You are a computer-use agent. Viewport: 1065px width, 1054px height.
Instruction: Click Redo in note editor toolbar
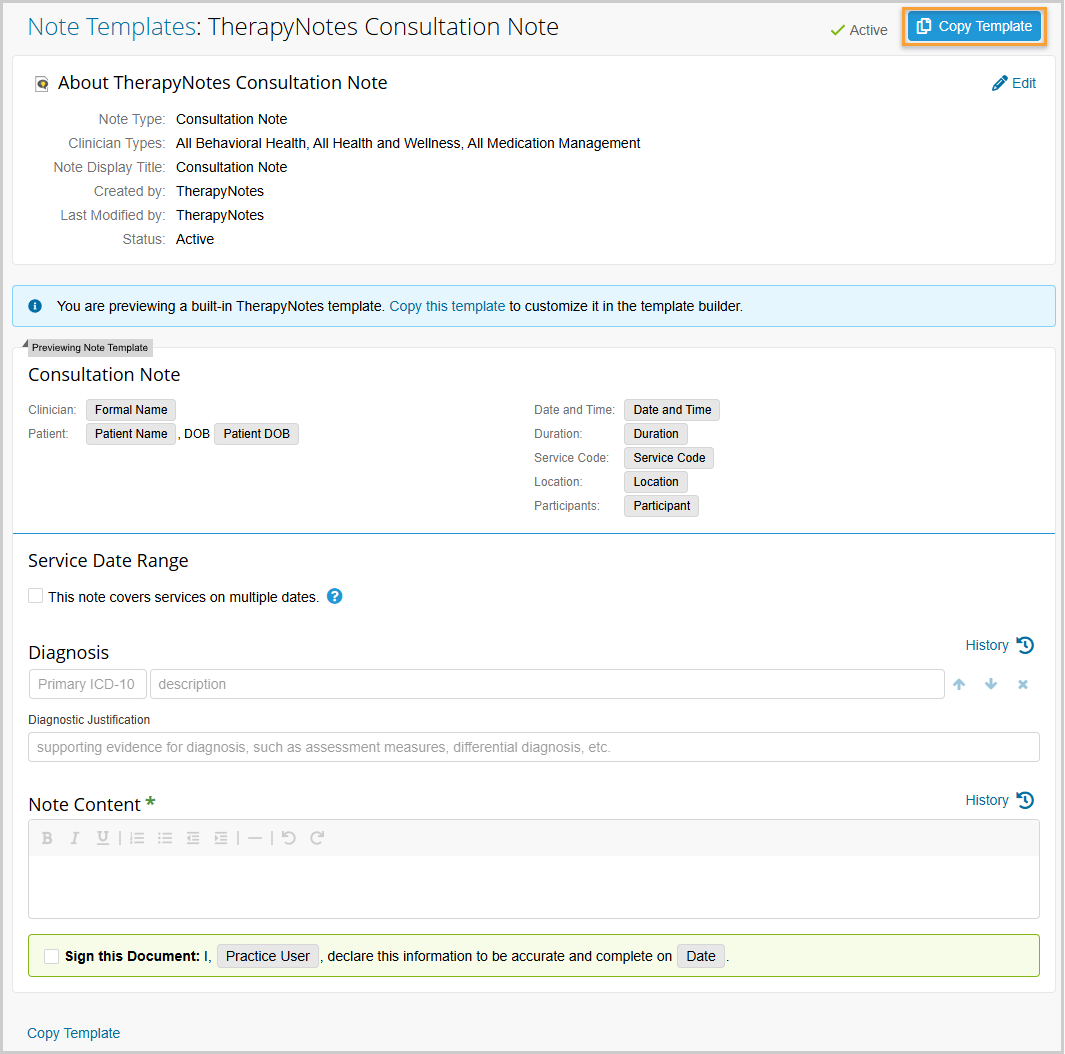click(x=317, y=838)
